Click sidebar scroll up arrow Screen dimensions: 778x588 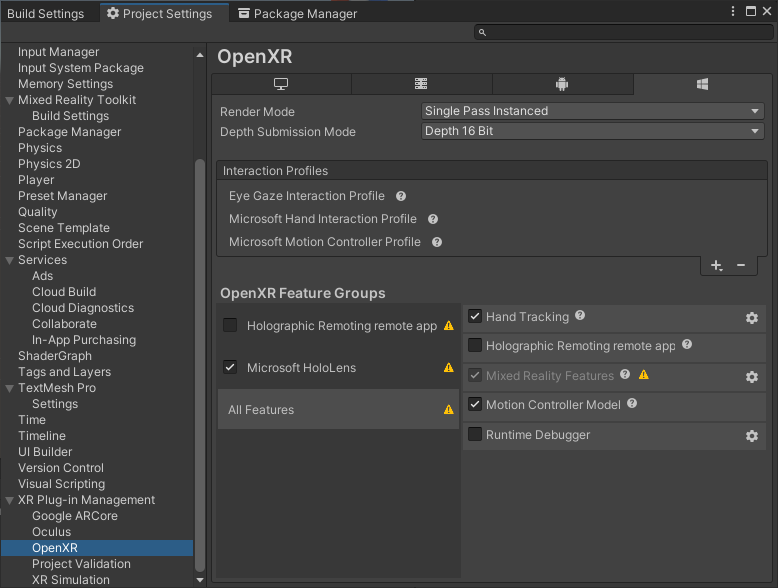[x=200, y=55]
